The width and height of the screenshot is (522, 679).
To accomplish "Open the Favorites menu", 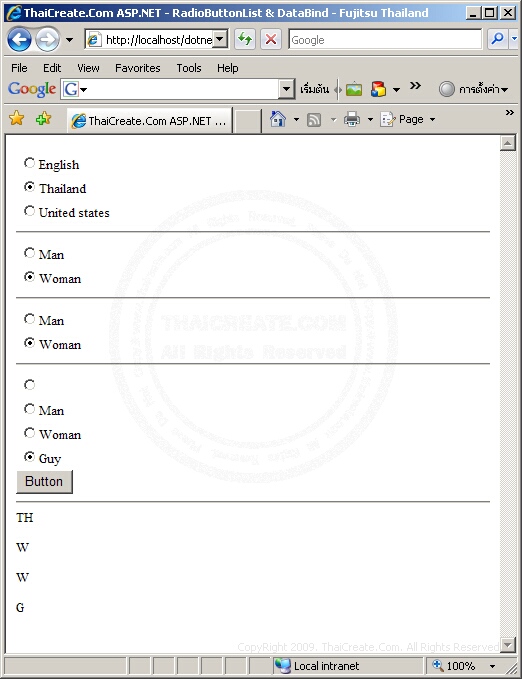I will pyautogui.click(x=137, y=68).
